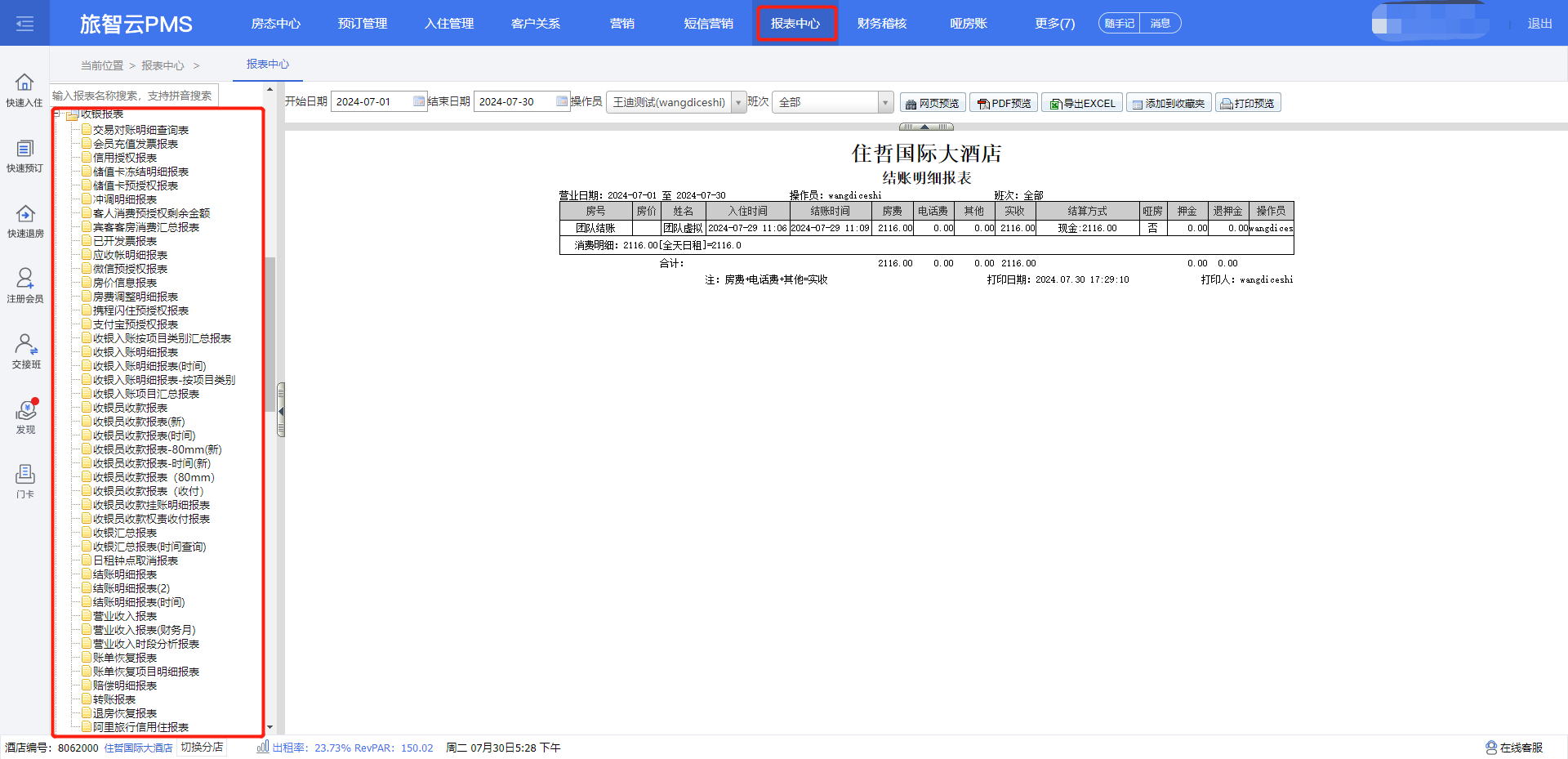
Task: Click 网页预览 button
Action: pos(933,103)
